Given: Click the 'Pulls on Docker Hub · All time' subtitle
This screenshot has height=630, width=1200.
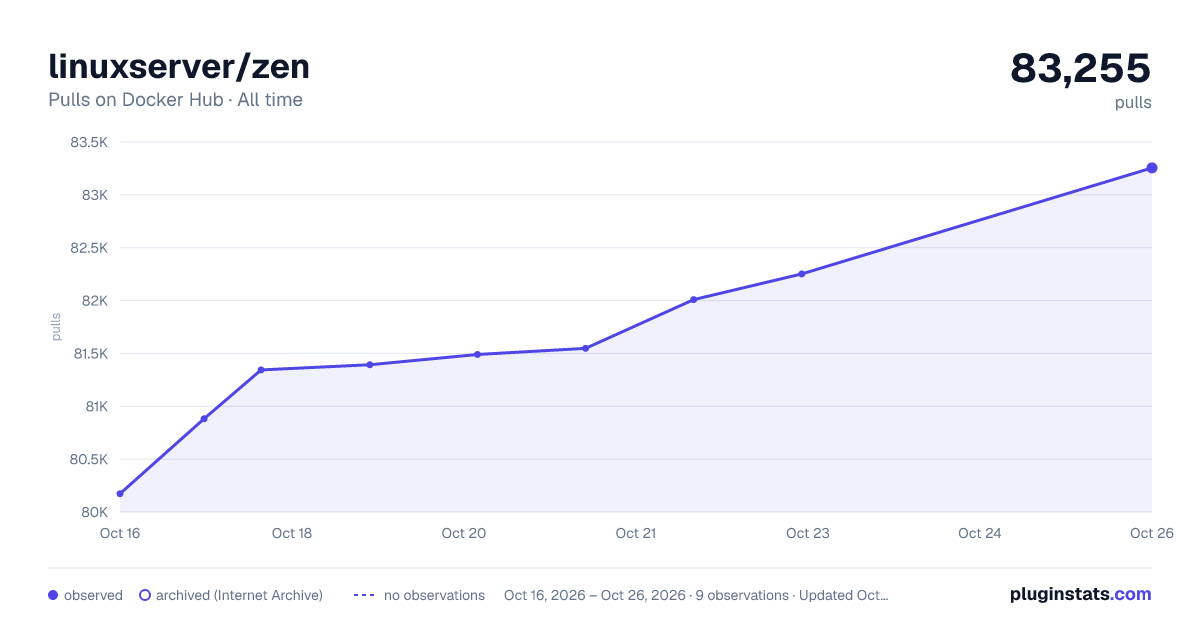Looking at the screenshot, I should tap(175, 100).
